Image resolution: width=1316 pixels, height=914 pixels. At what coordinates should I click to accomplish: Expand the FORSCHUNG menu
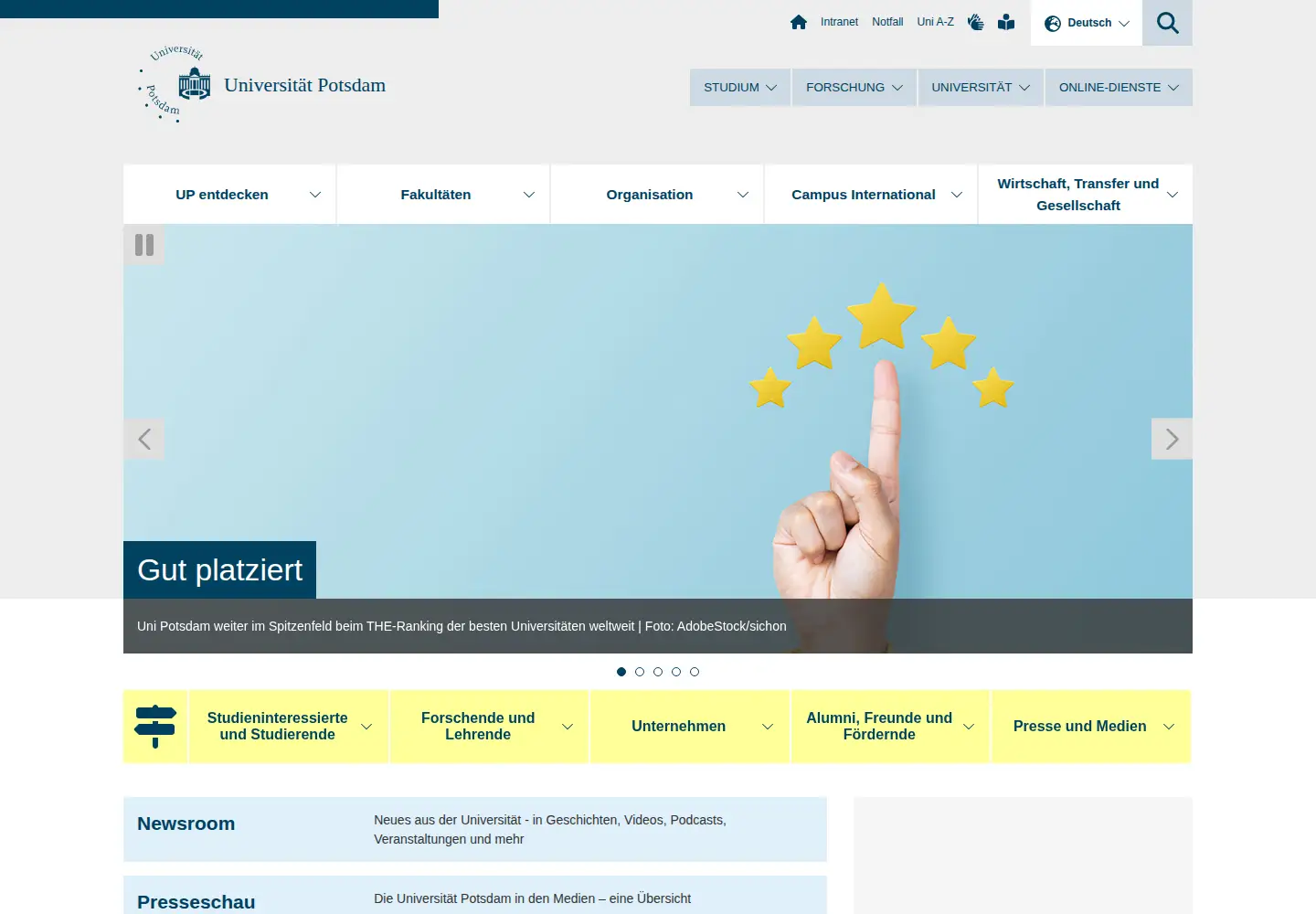click(854, 88)
